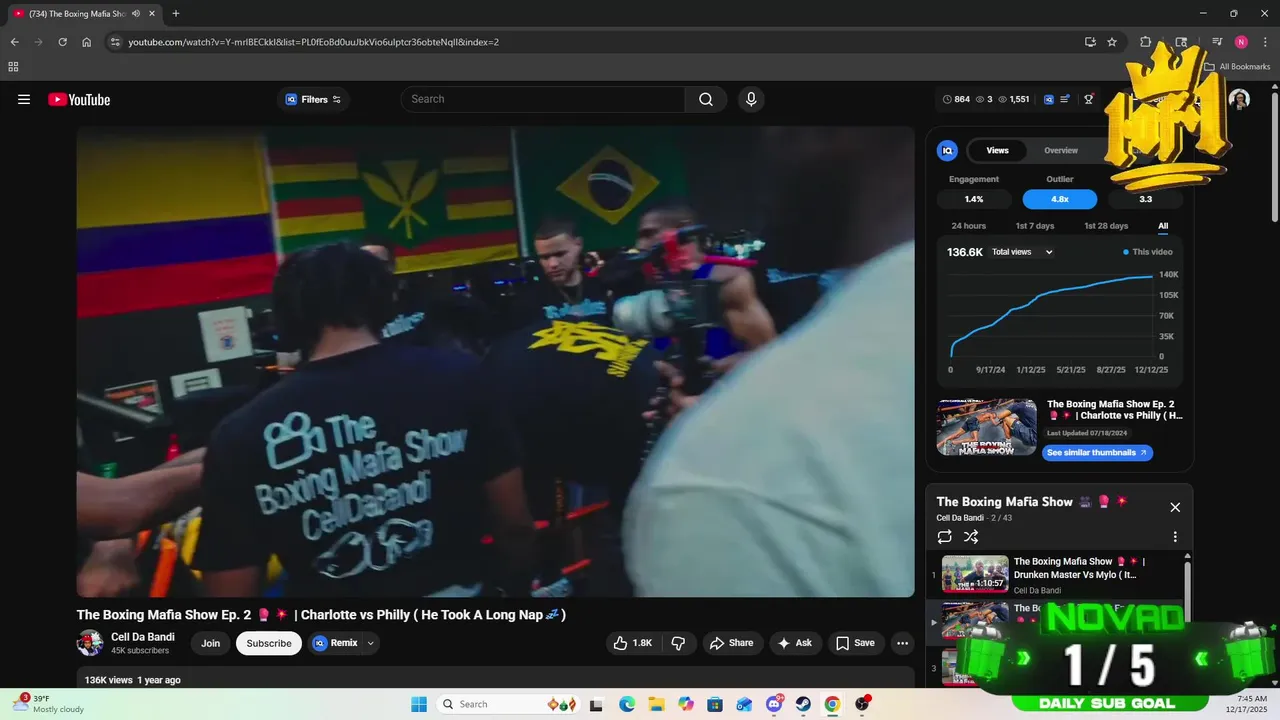Bookmark this page with star icon

1112,42
